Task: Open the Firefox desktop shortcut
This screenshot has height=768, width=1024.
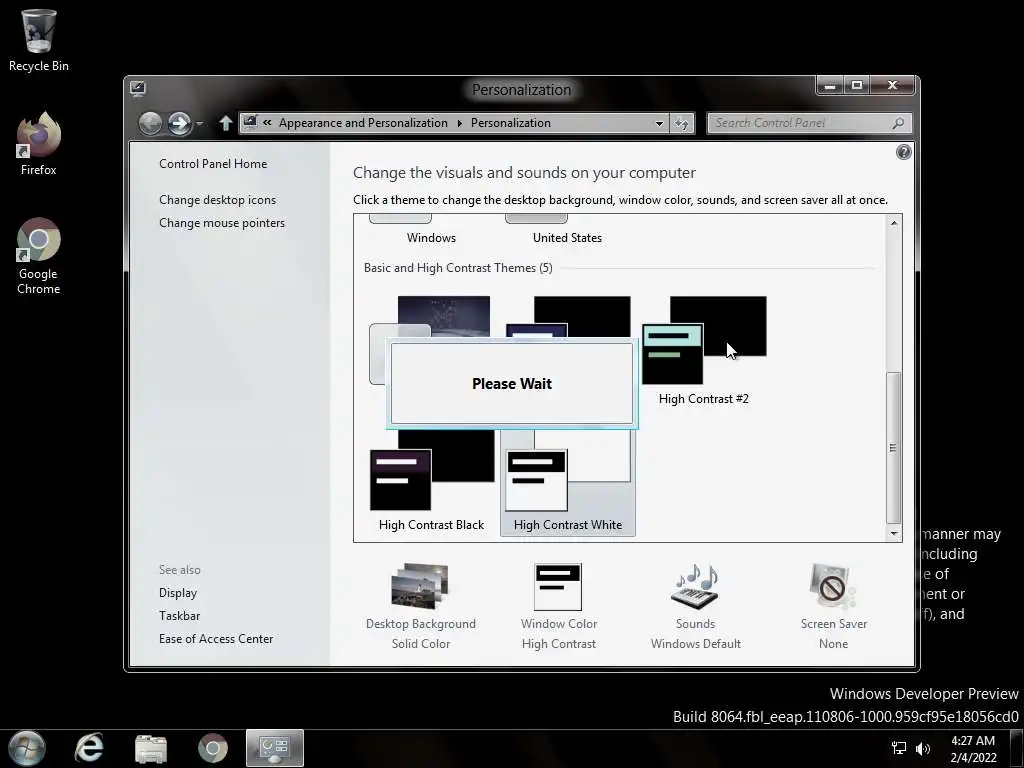Action: (x=39, y=144)
